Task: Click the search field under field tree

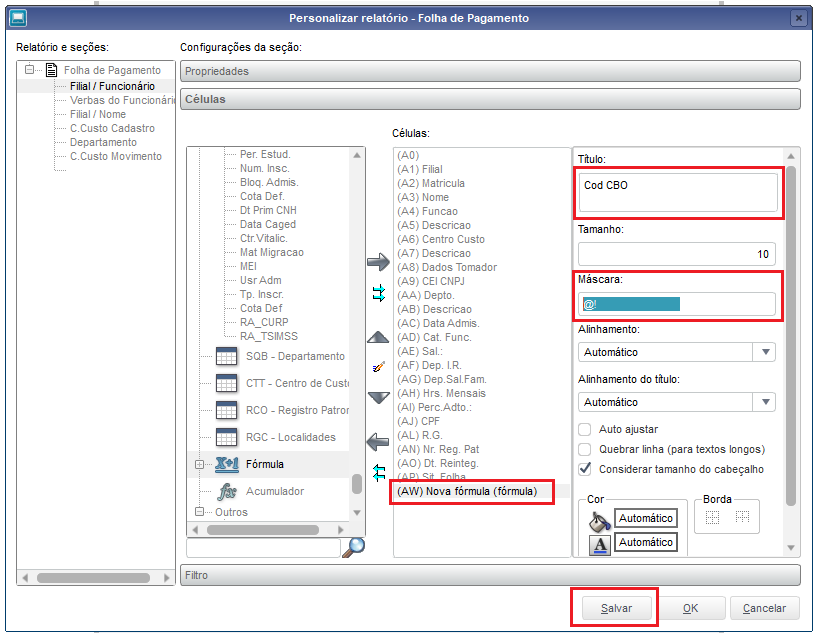Action: point(263,548)
